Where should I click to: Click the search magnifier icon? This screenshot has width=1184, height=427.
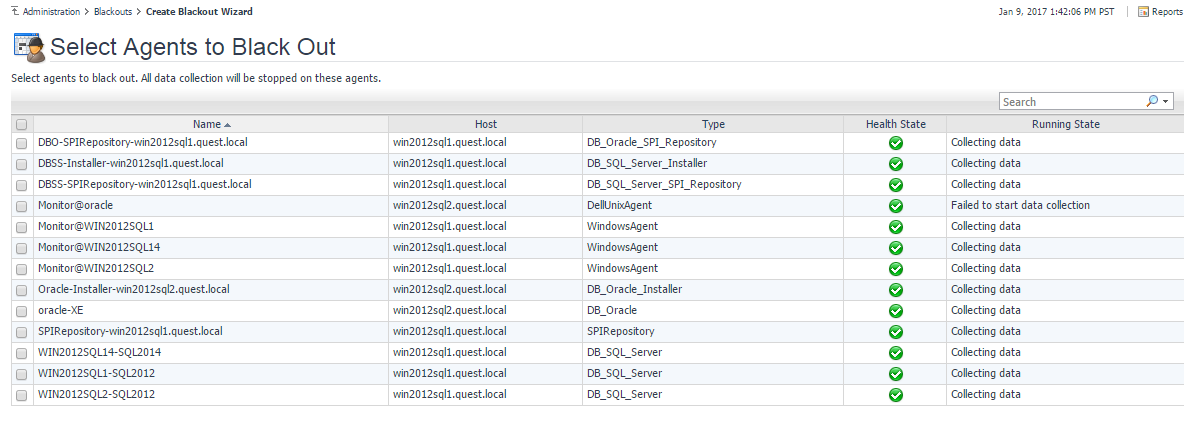click(x=1153, y=101)
